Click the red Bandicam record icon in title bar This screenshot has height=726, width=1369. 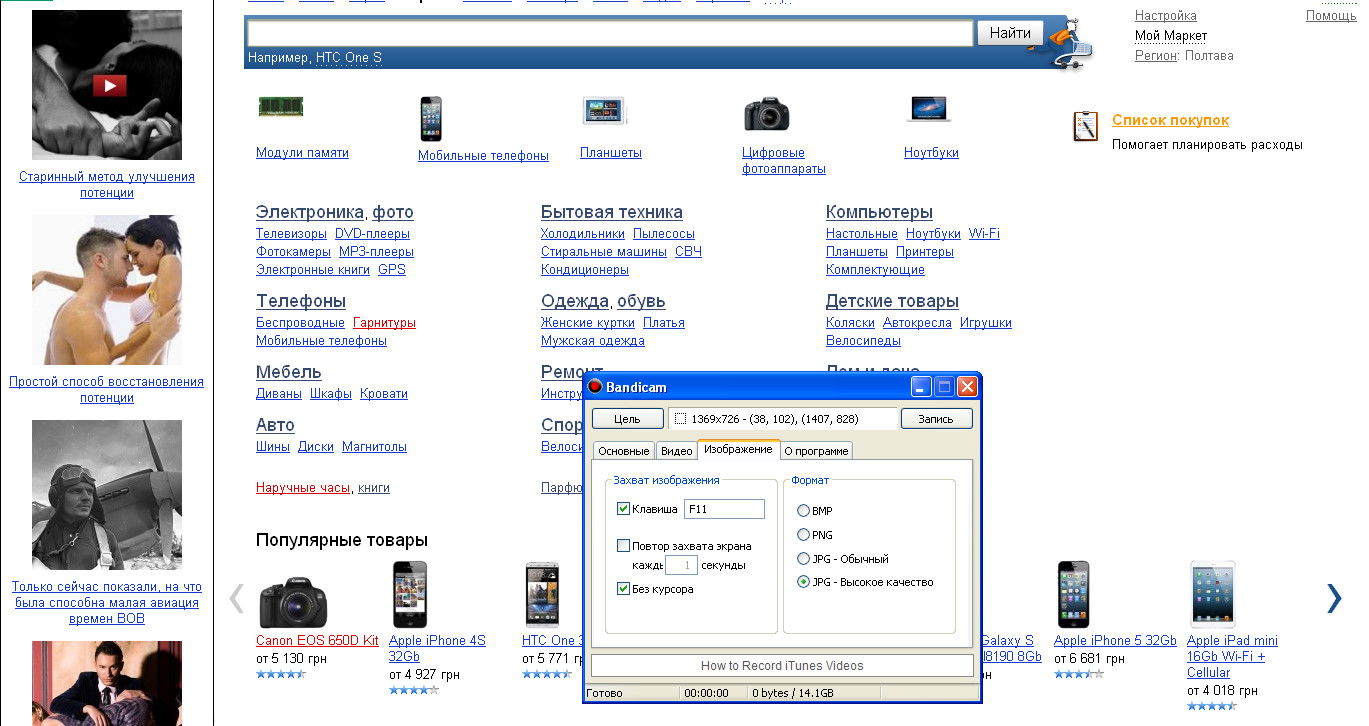(595, 387)
